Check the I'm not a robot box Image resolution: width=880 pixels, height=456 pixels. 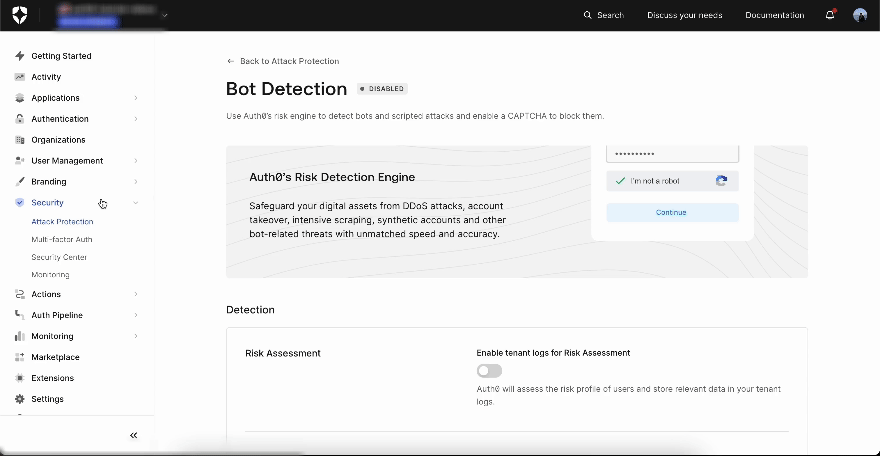pos(620,181)
